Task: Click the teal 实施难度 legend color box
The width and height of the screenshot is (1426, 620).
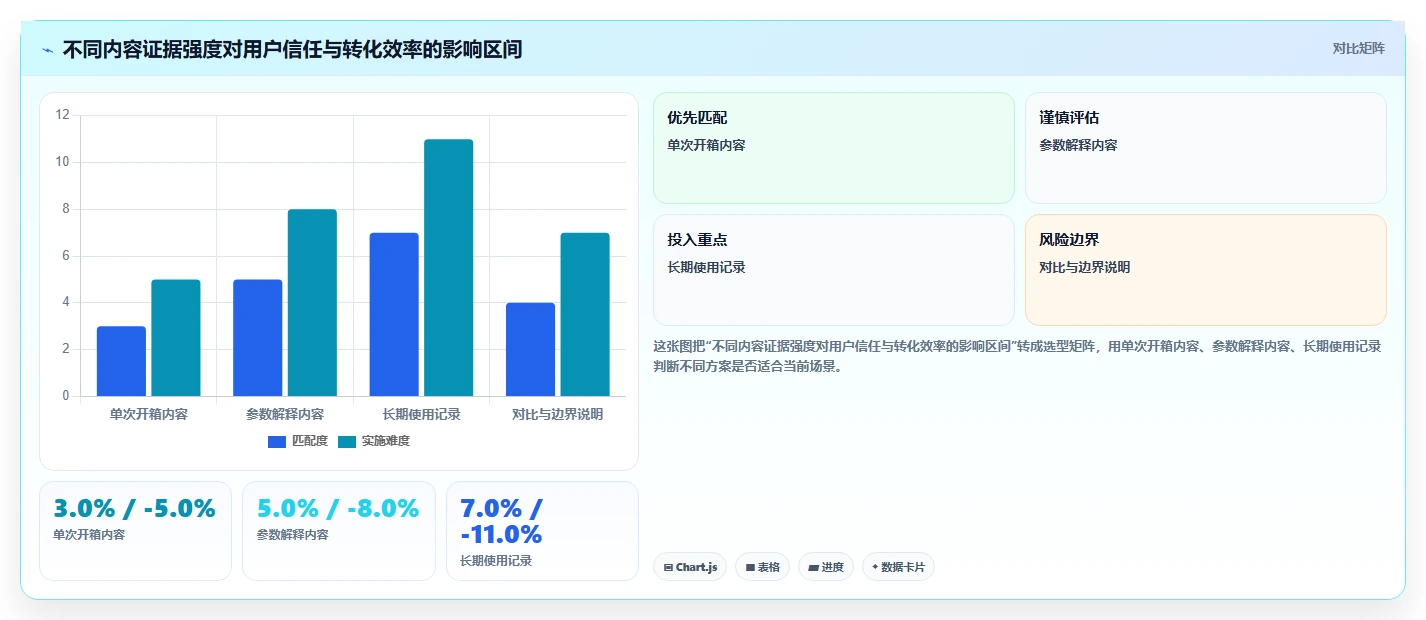Action: [x=347, y=441]
